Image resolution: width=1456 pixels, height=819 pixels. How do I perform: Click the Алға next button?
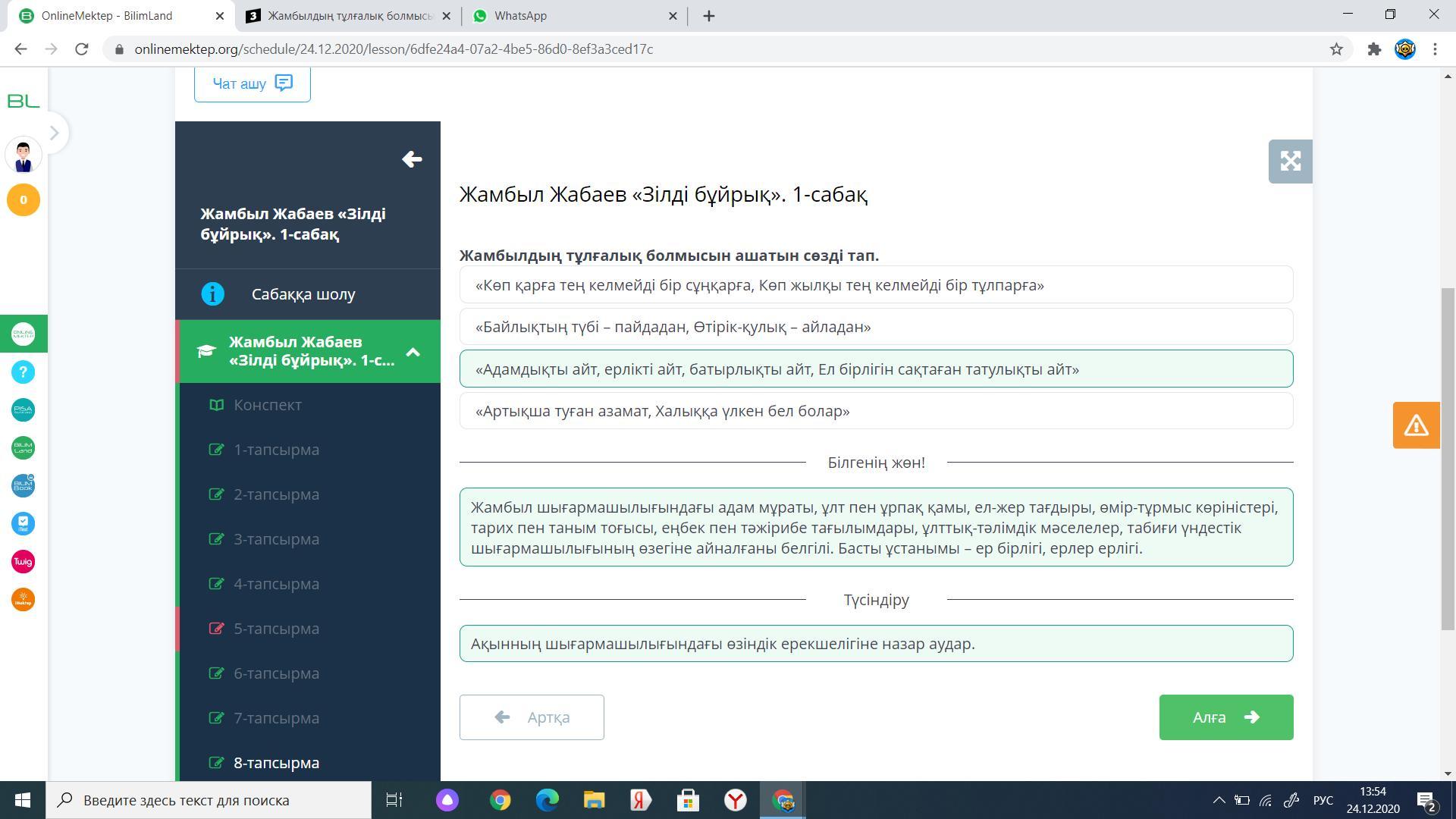(1225, 717)
